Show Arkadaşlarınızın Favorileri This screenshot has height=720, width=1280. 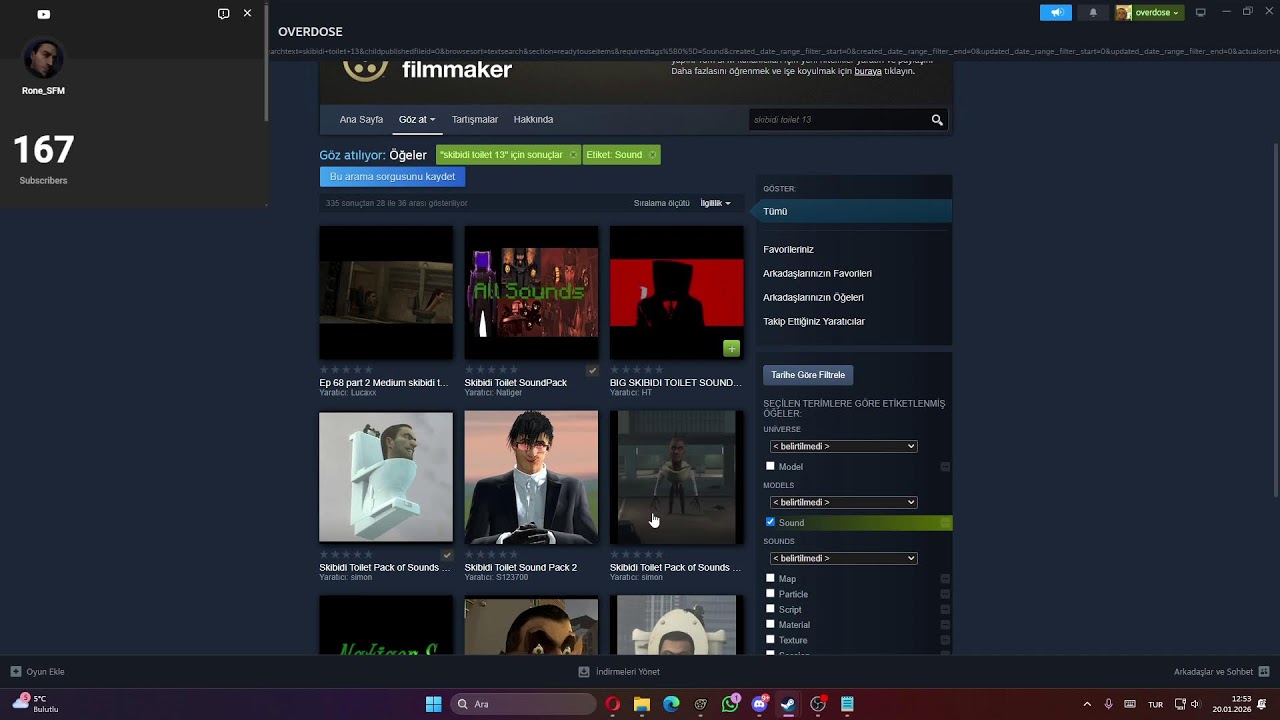(817, 273)
